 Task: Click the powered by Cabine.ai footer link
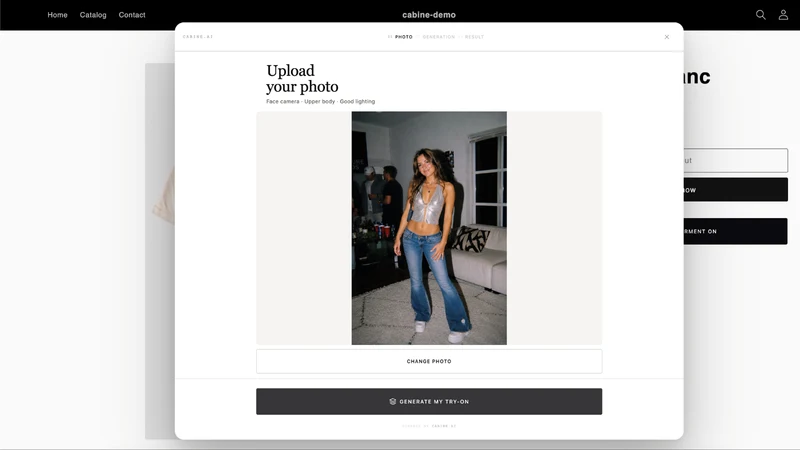[x=429, y=426]
